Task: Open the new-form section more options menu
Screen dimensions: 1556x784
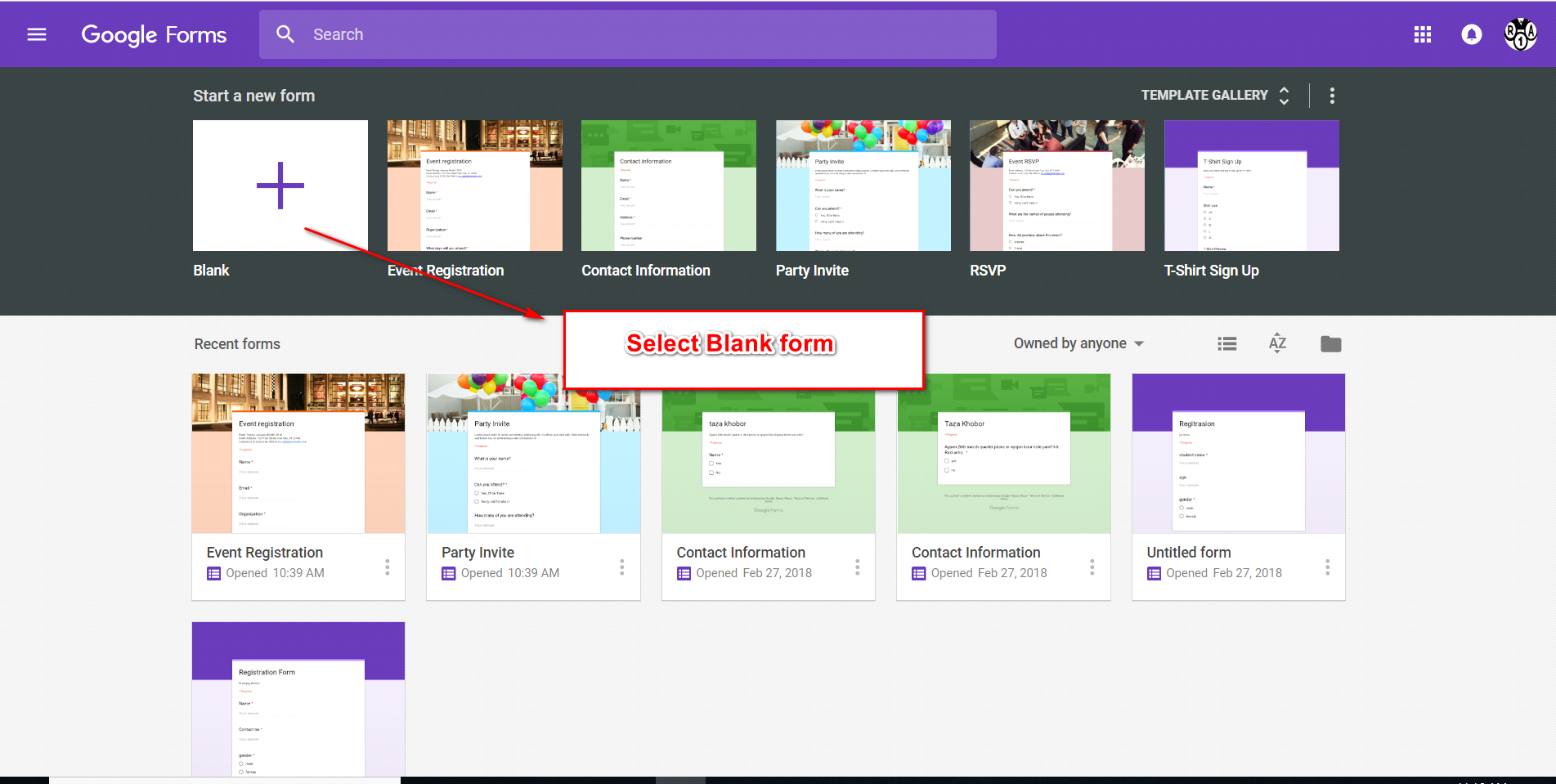Action: [x=1332, y=96]
